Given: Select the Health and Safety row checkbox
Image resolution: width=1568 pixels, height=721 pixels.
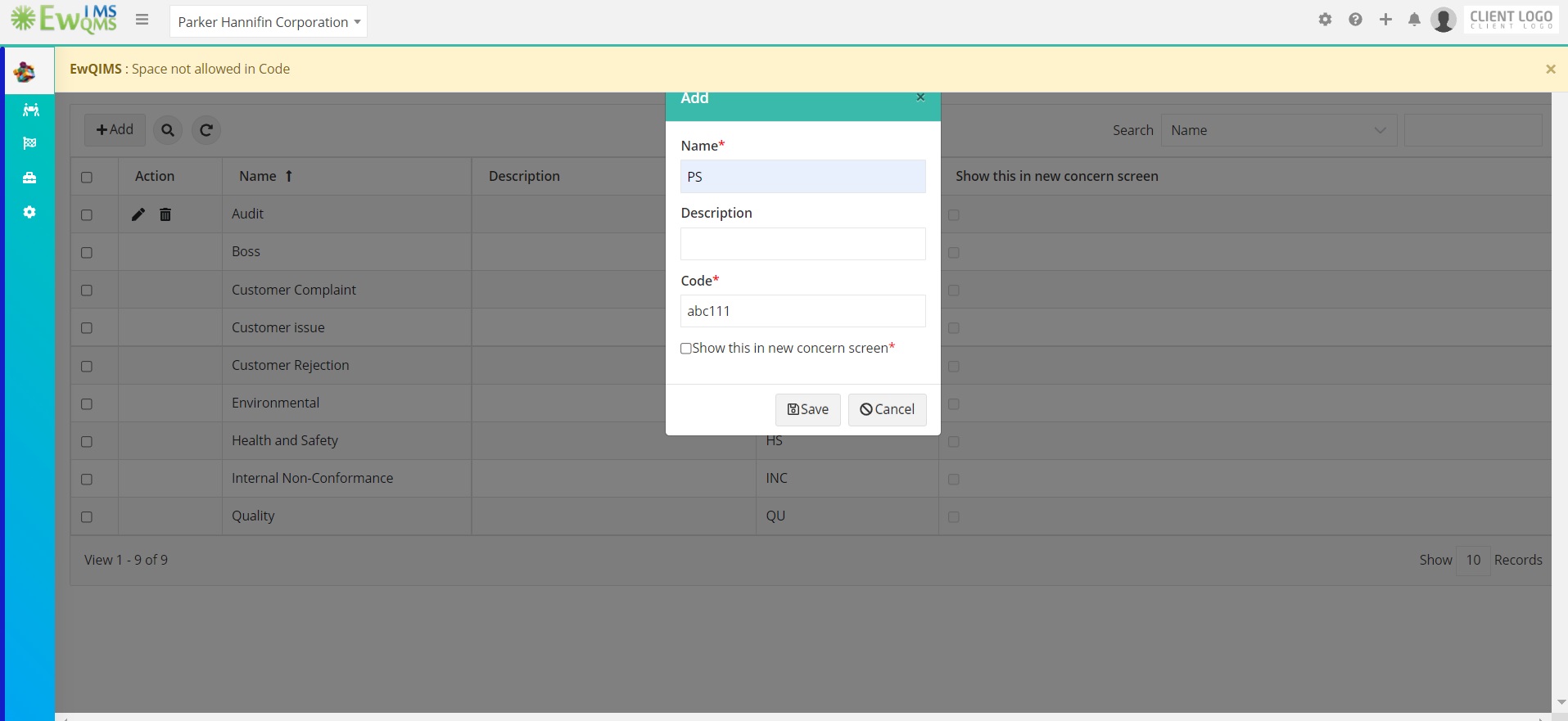Looking at the screenshot, I should click(87, 441).
